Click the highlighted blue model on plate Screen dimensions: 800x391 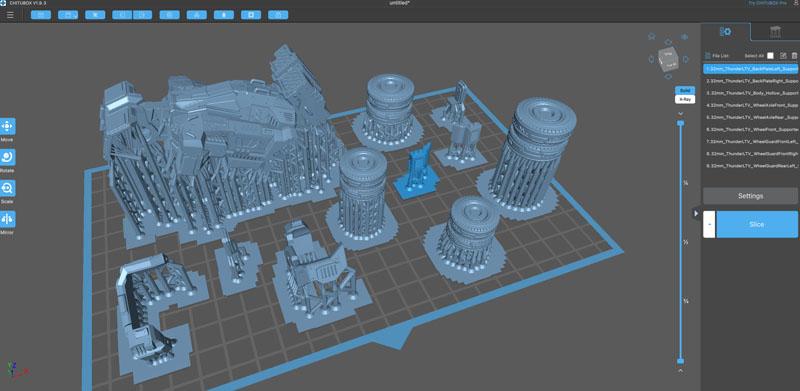417,172
